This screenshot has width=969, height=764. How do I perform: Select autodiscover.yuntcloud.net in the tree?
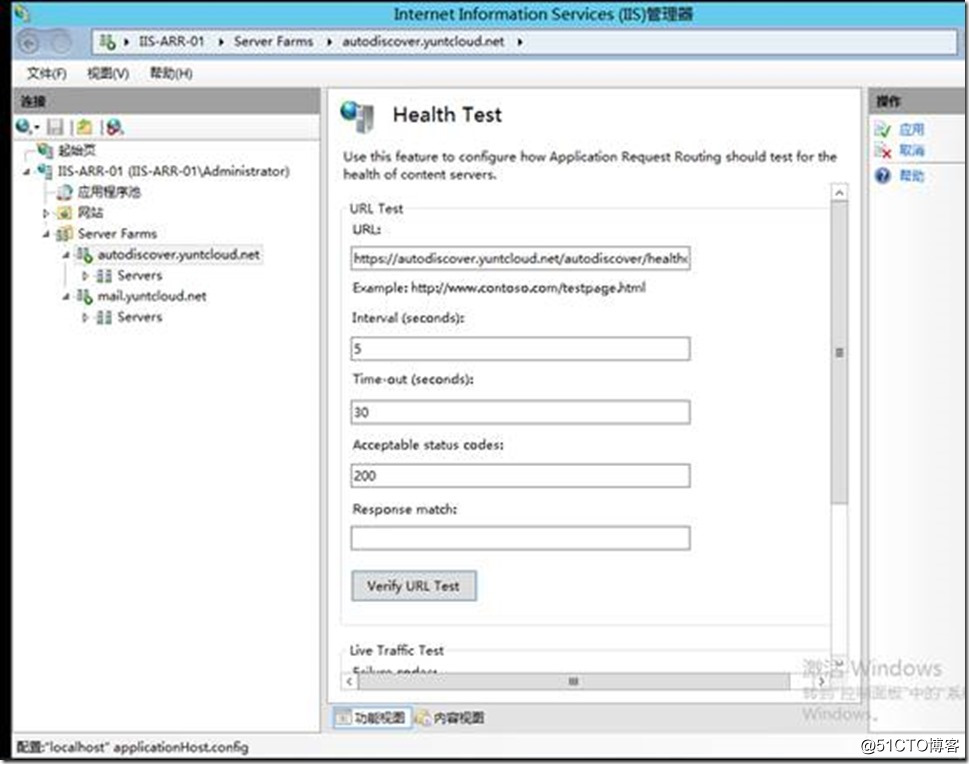[x=179, y=255]
